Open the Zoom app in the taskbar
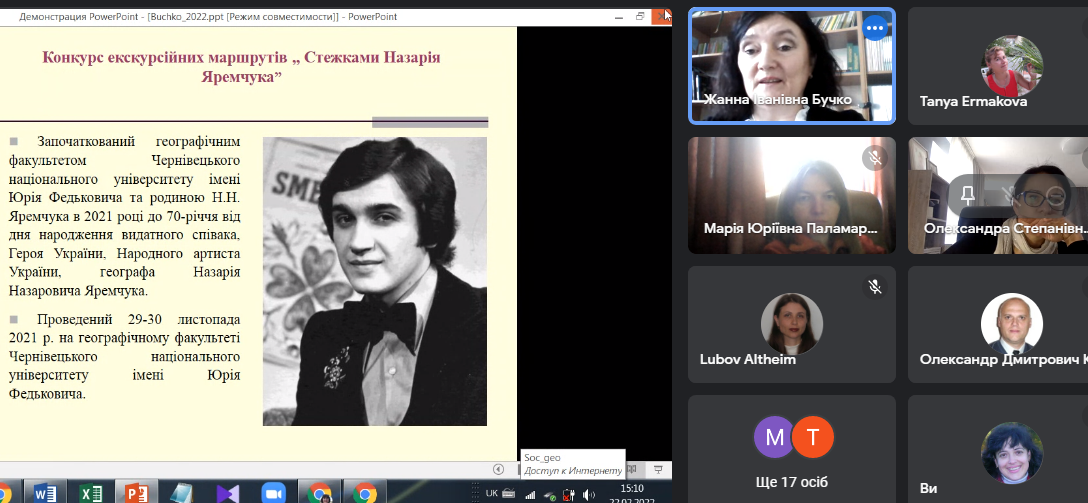The image size is (1088, 503). click(x=273, y=492)
